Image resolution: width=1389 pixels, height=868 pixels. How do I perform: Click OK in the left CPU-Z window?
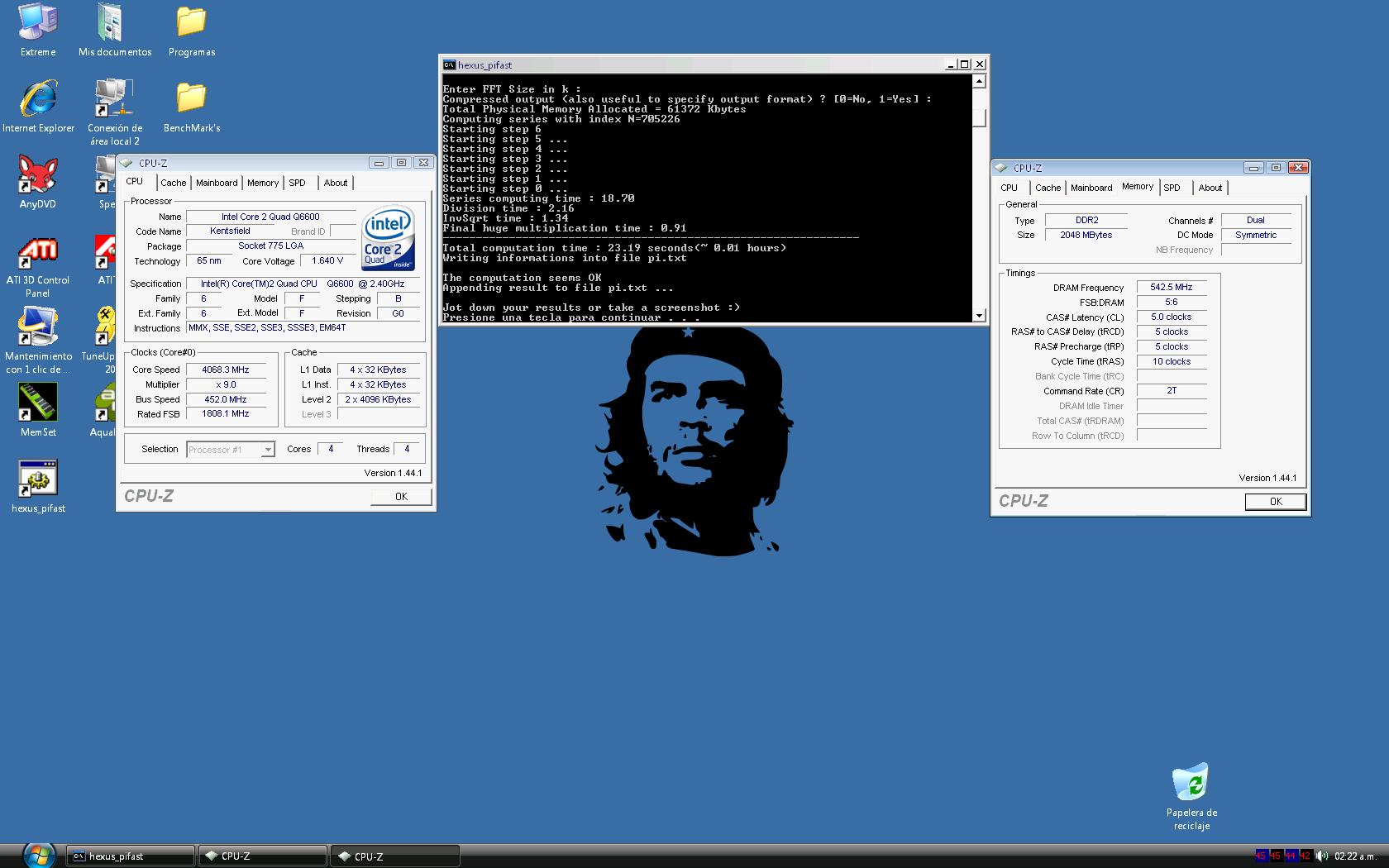pos(401,496)
